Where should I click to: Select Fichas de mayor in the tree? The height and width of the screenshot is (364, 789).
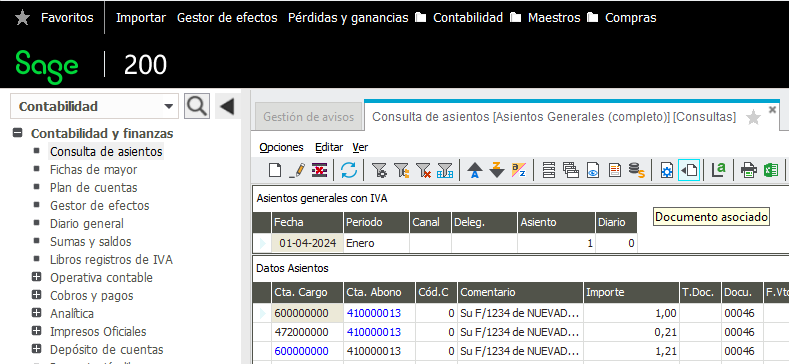coord(94,170)
